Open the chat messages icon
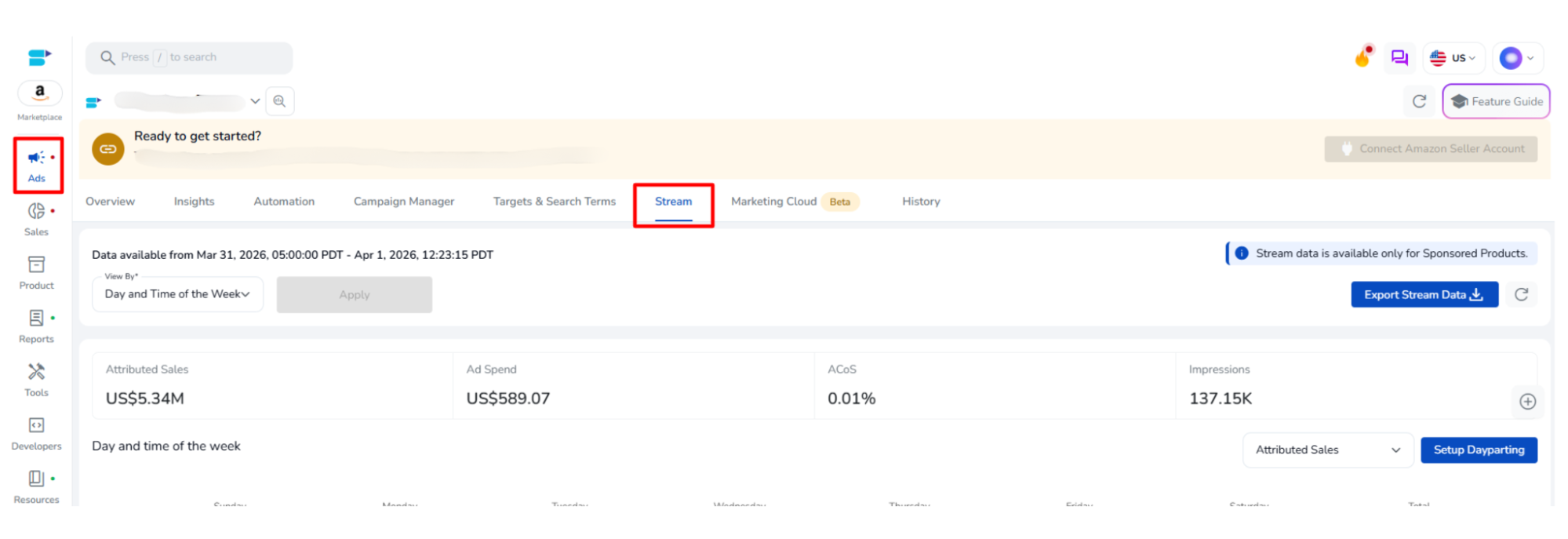 pyautogui.click(x=1399, y=57)
